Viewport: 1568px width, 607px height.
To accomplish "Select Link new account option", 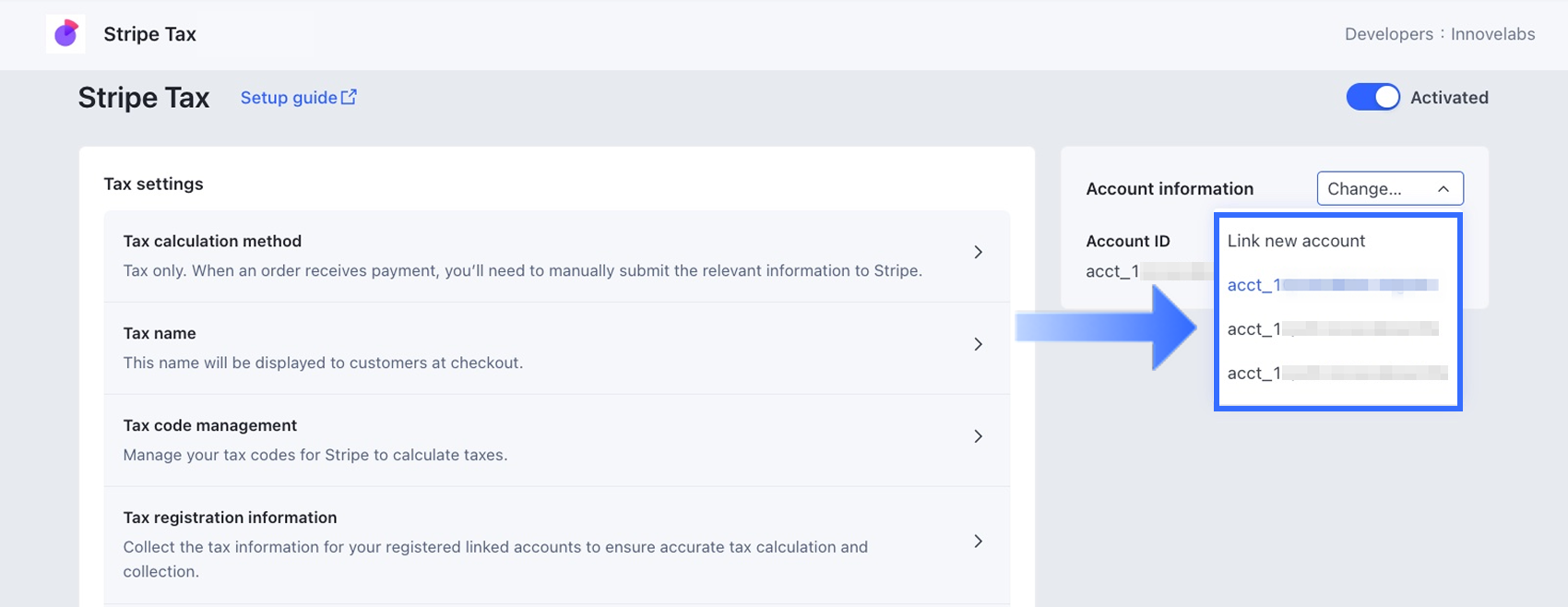I will [1296, 241].
